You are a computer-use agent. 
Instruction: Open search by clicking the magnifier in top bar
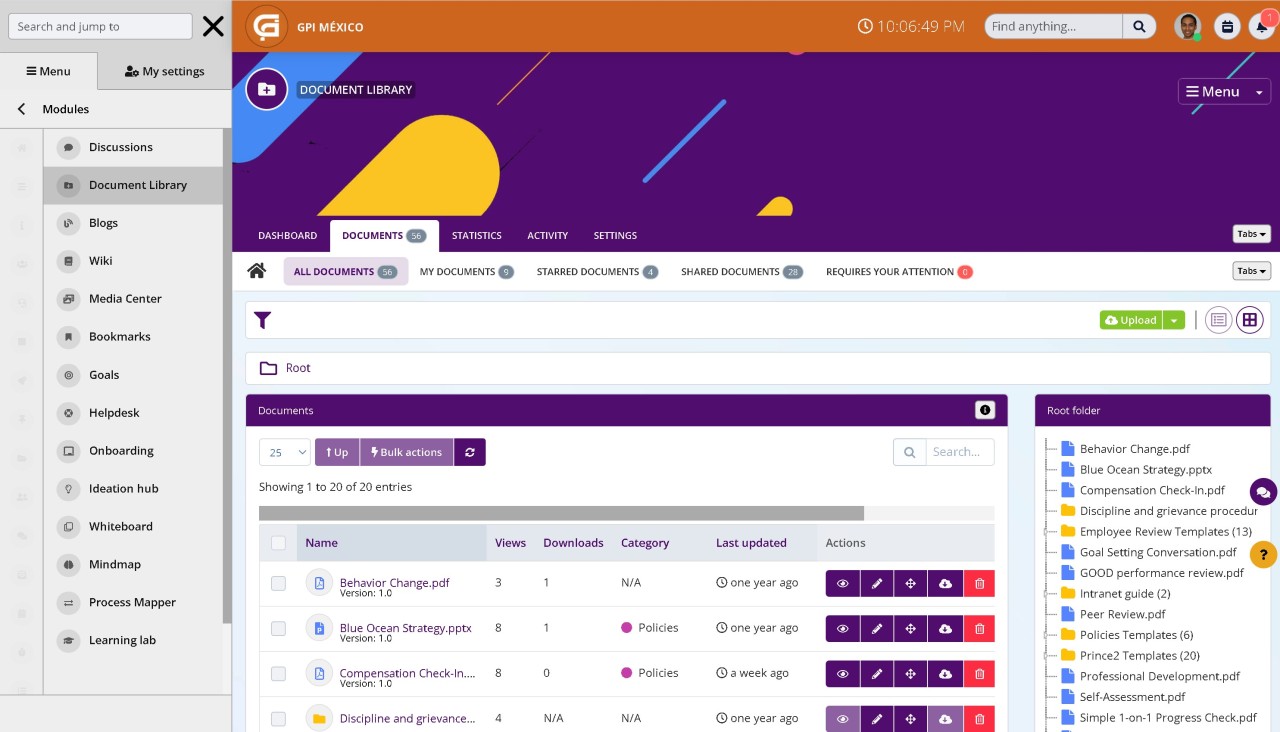coord(1139,26)
